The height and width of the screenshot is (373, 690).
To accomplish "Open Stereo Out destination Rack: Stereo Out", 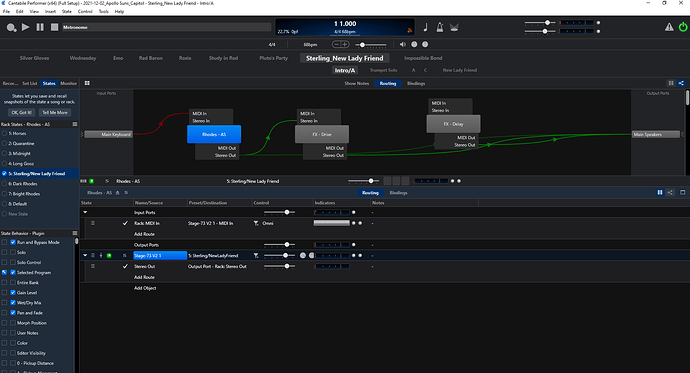I will [217, 267].
